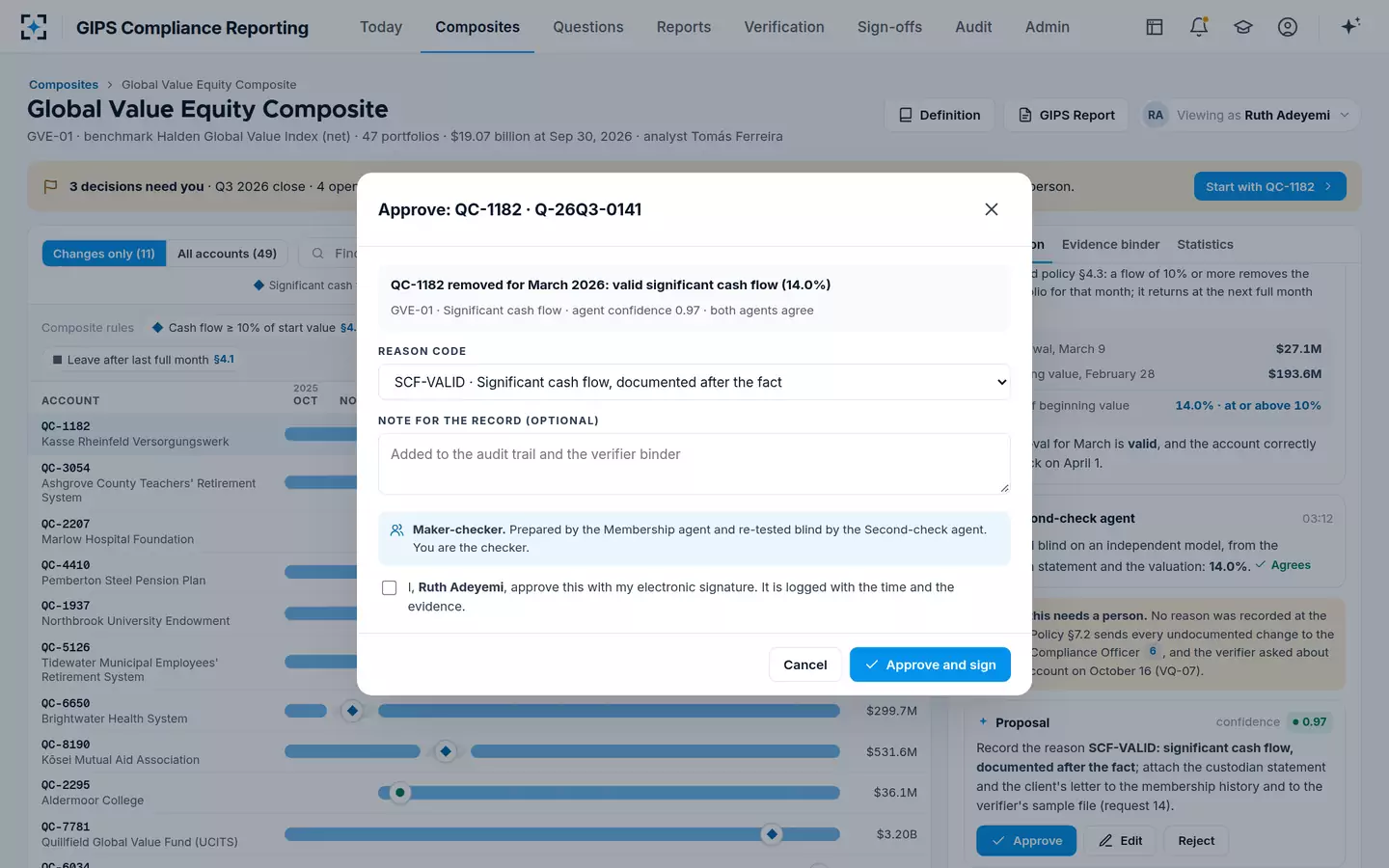Follow the Composites breadcrumb link
The image size is (1389, 868).
coord(64,85)
